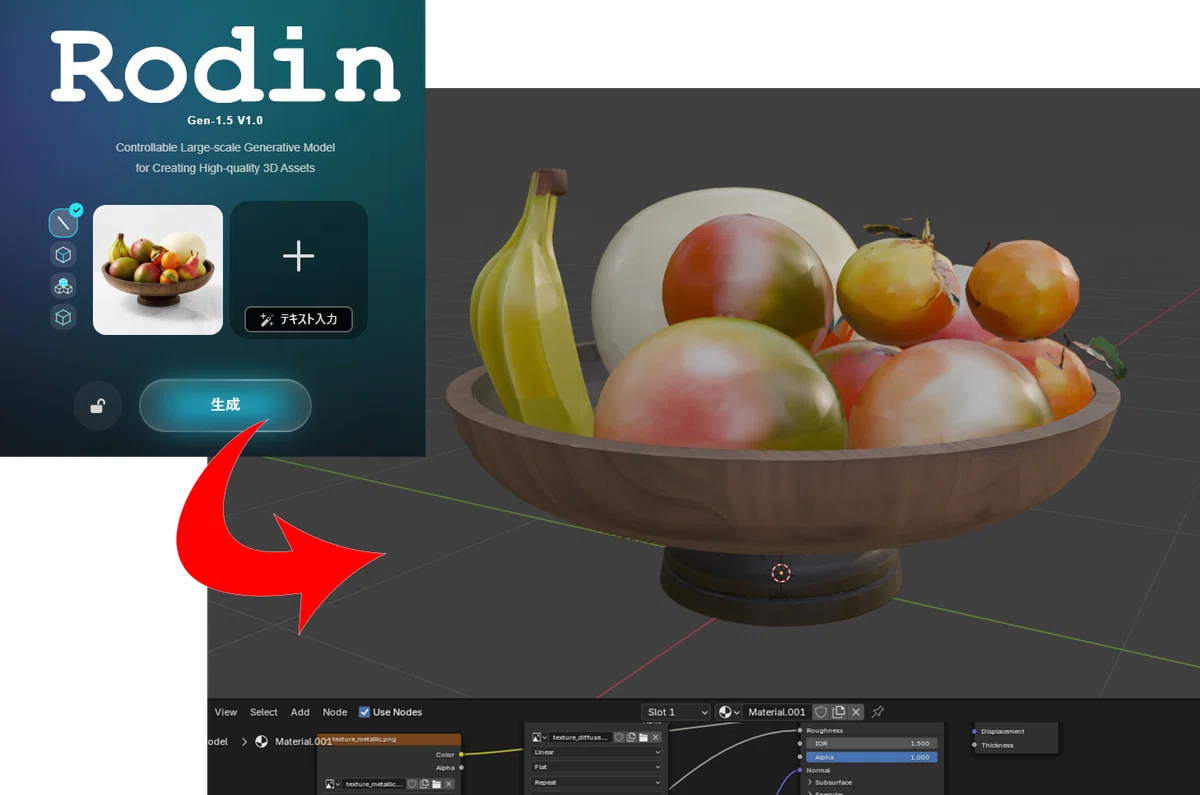Toggle the pin icon in node editor header

tap(878, 712)
